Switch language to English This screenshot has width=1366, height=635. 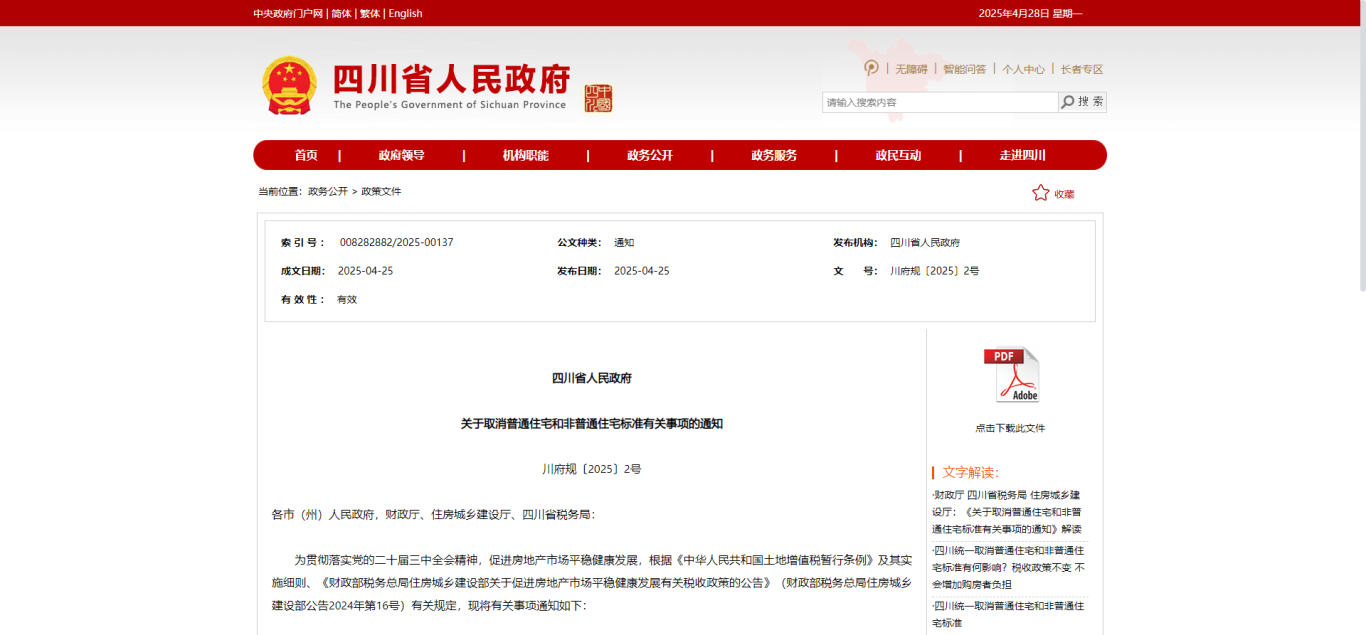pyautogui.click(x=405, y=13)
